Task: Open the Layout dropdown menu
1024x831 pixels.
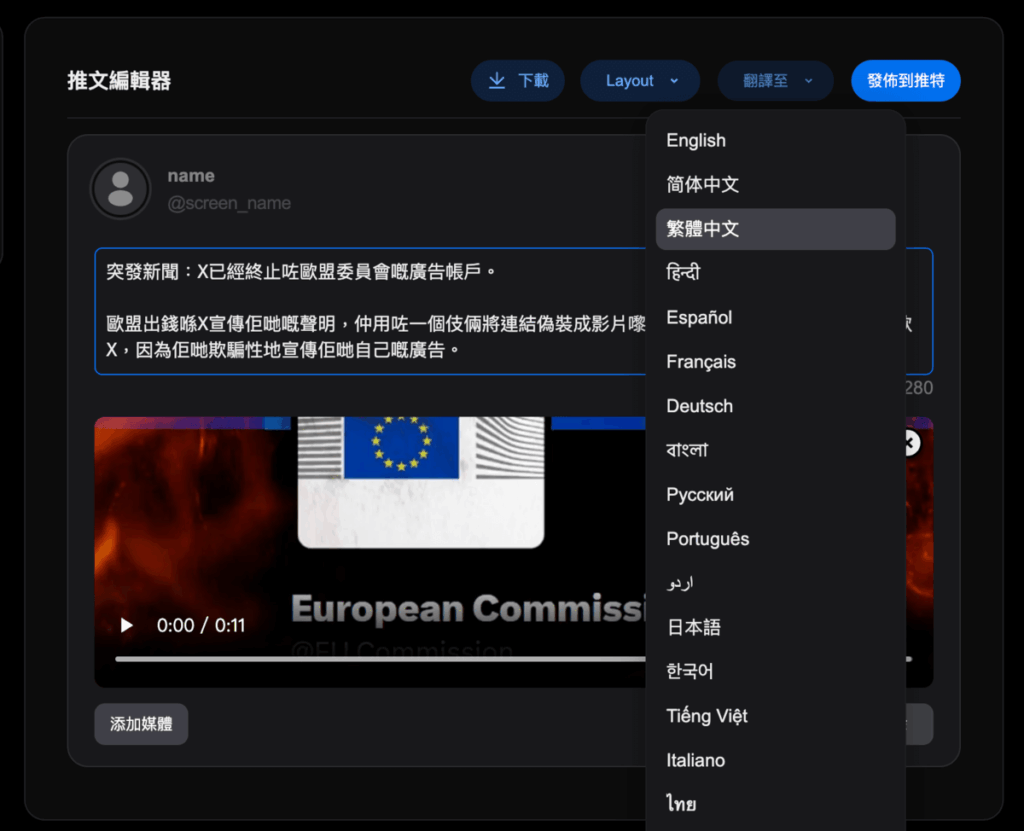Action: tap(640, 81)
